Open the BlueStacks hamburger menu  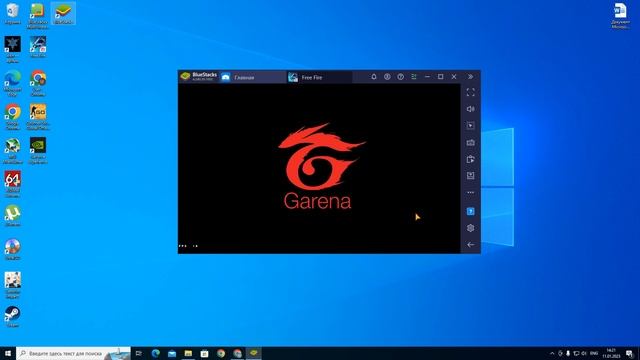414,77
